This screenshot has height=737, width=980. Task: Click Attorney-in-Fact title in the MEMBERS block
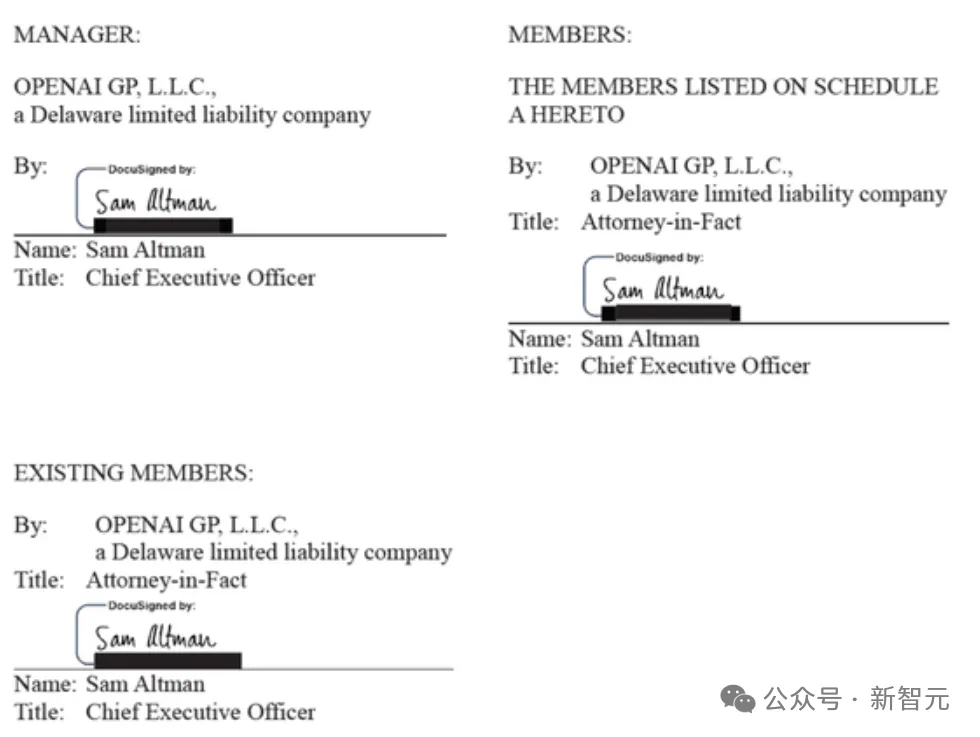661,222
